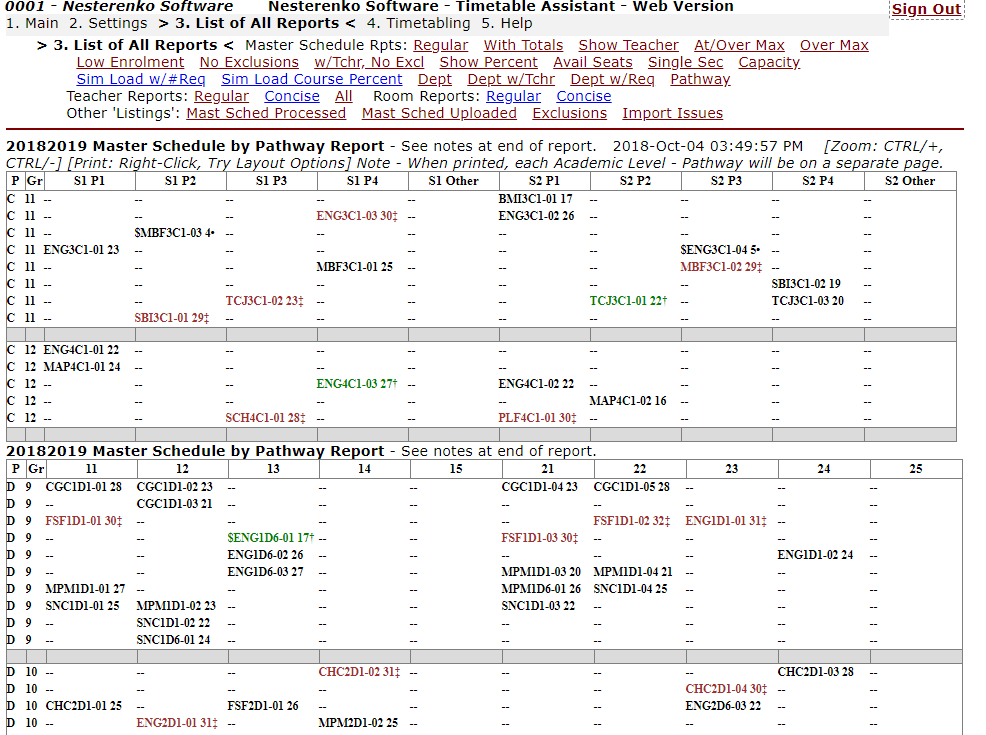
Task: Open the "Import Issues" listing
Action: (x=670, y=113)
